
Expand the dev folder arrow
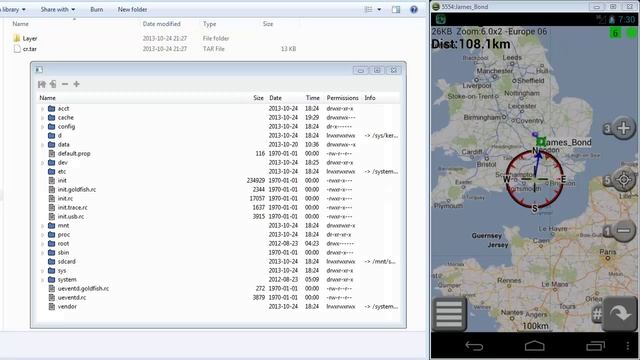pos(42,163)
